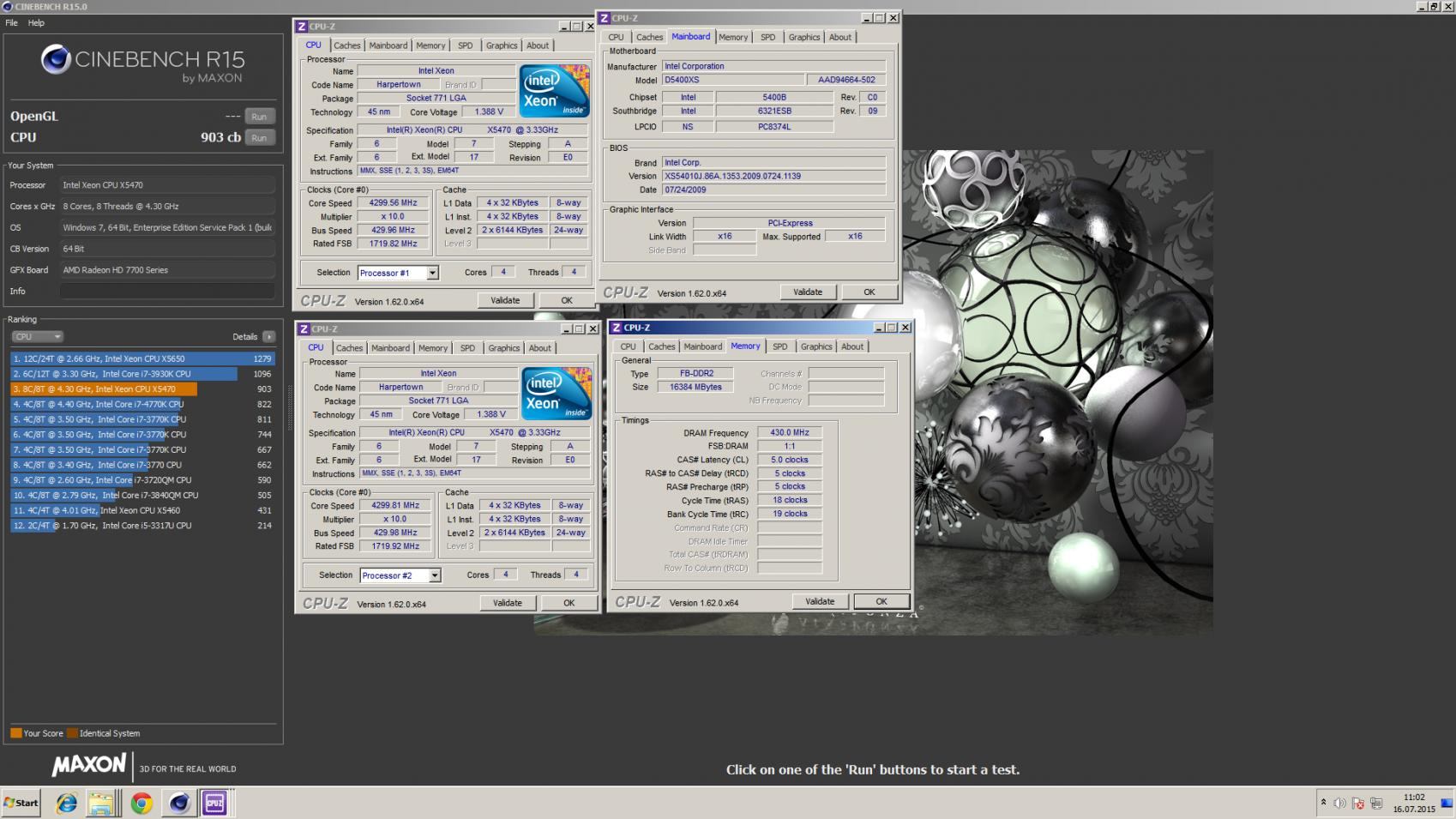This screenshot has height=819, width=1456.
Task: Show hidden system tray icons
Action: tap(1323, 803)
